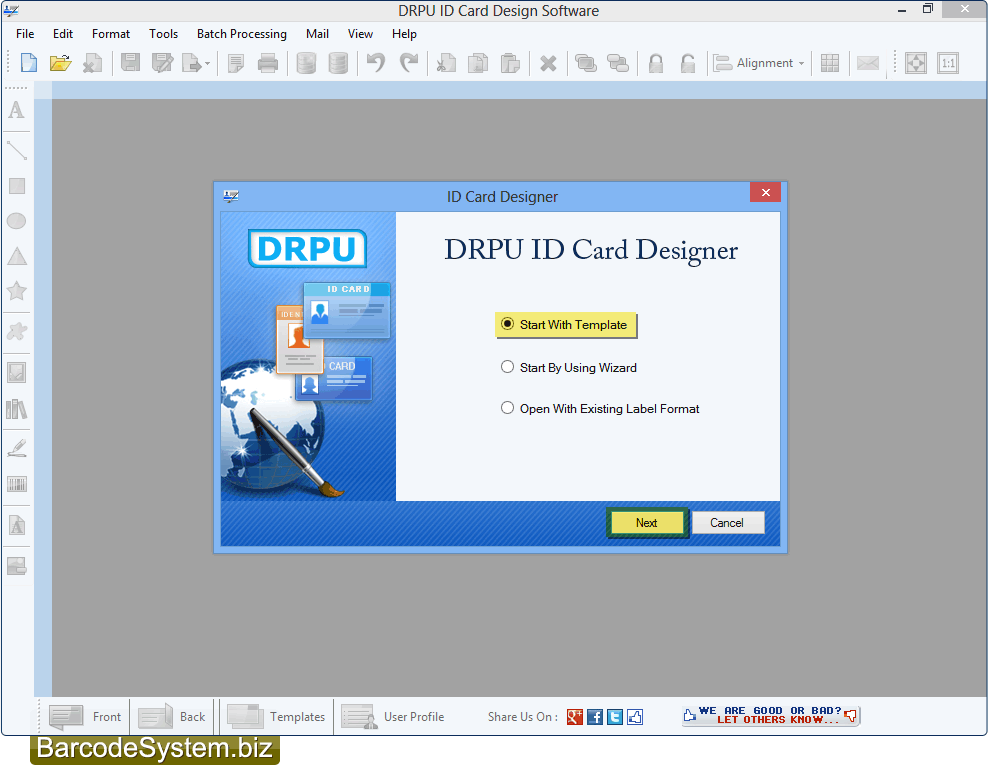Screen dimensions: 988x765
Task: Select the Signature pen tool
Action: click(x=16, y=448)
